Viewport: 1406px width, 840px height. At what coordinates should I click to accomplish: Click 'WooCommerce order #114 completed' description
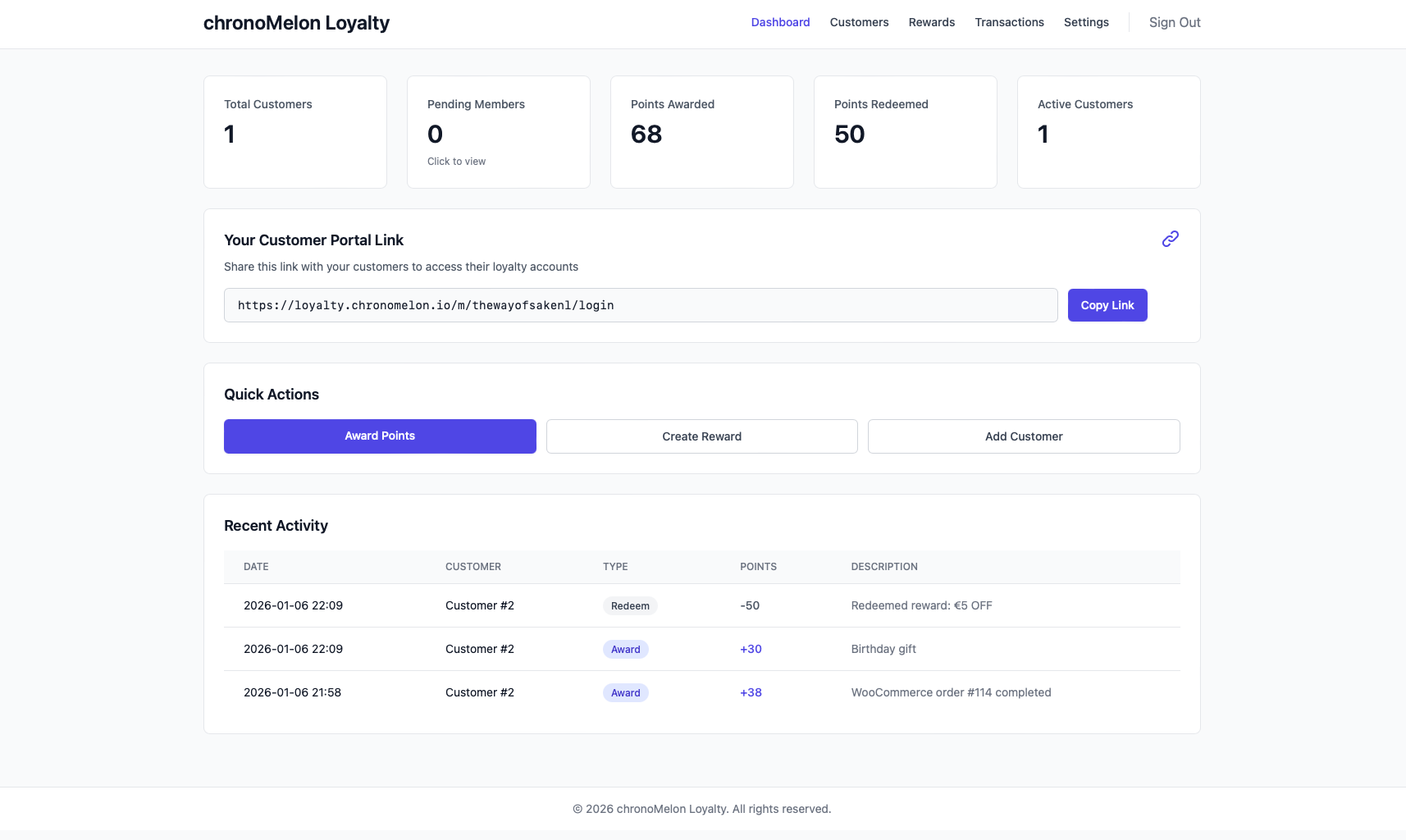pyautogui.click(x=951, y=692)
